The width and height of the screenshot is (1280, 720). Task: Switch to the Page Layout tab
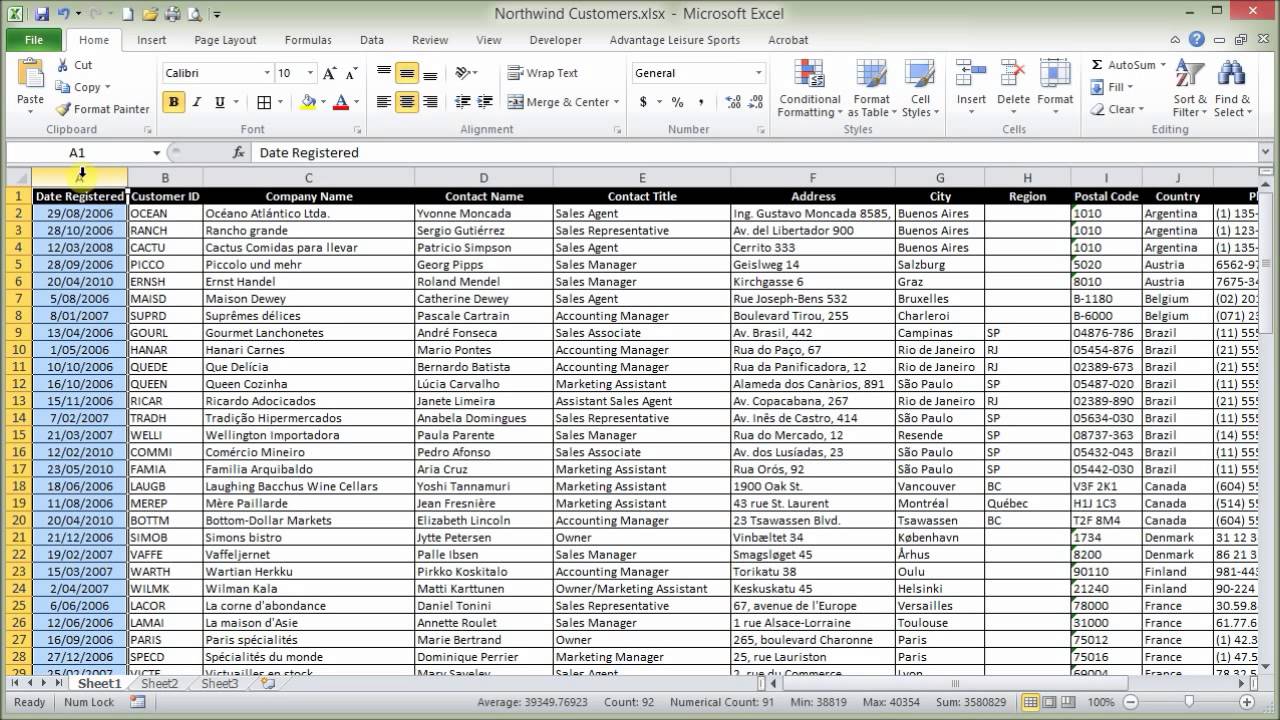[x=225, y=40]
